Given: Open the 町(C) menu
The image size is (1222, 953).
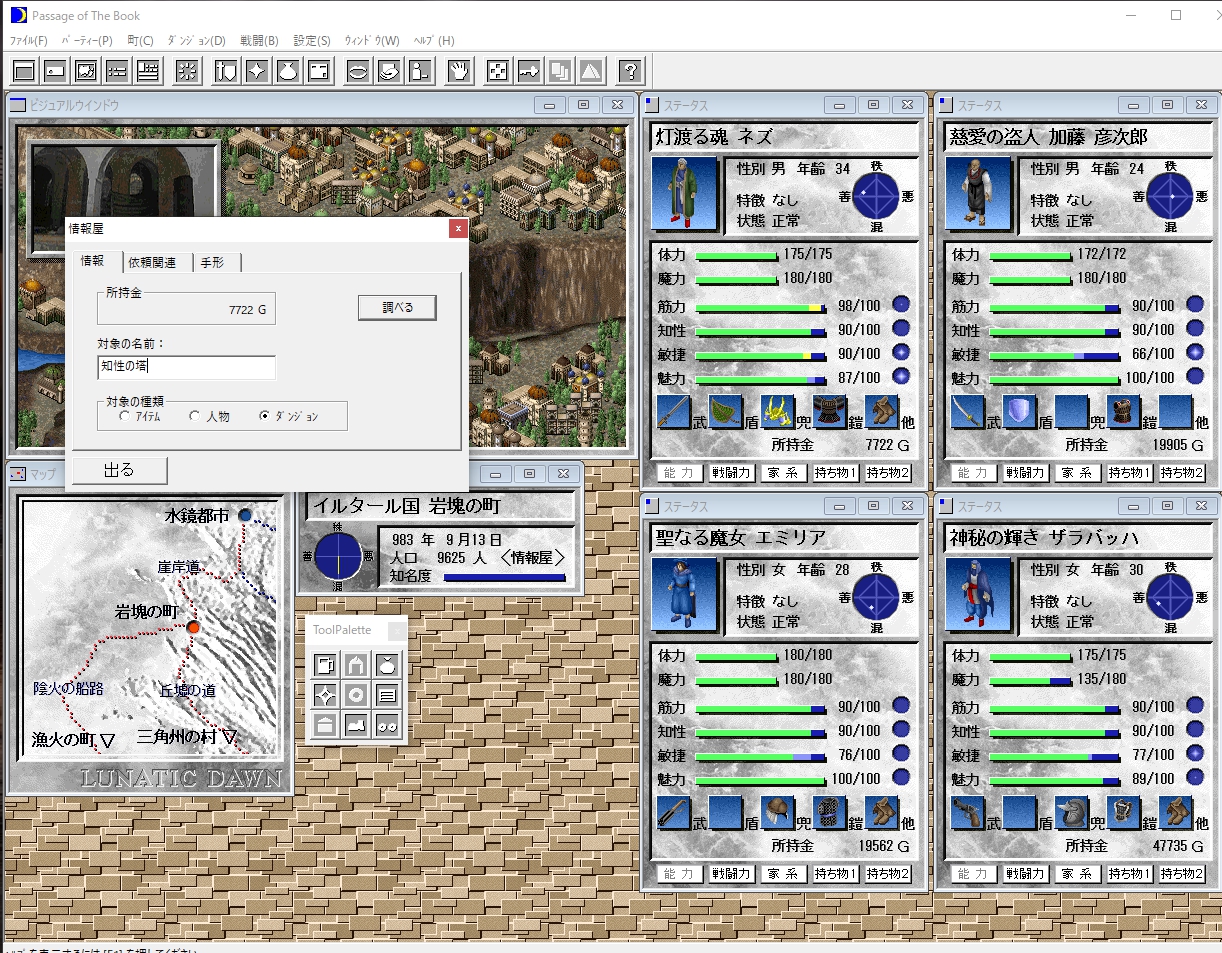Looking at the screenshot, I should (140, 41).
